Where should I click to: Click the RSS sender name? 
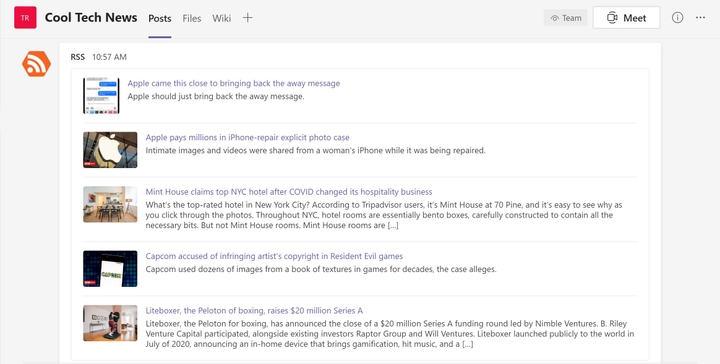tap(78, 57)
